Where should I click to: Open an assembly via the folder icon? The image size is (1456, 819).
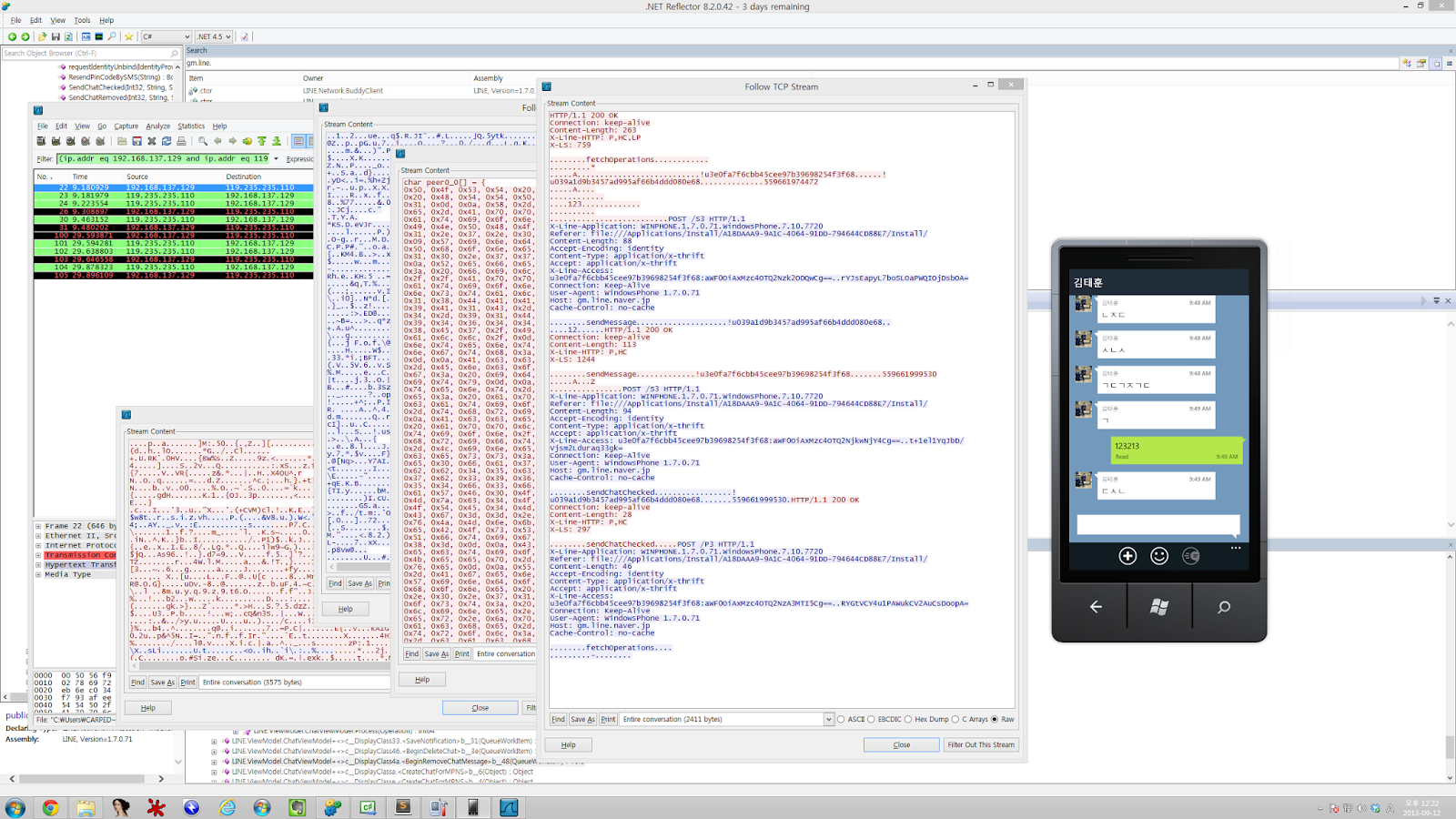(x=42, y=36)
